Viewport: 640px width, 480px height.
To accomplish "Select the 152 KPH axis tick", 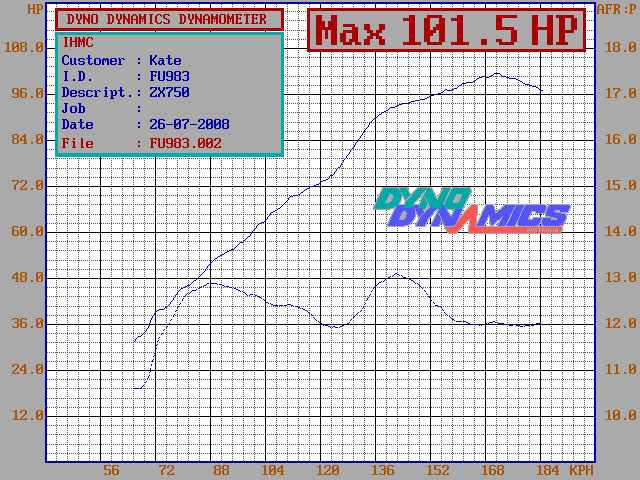I will point(438,470).
